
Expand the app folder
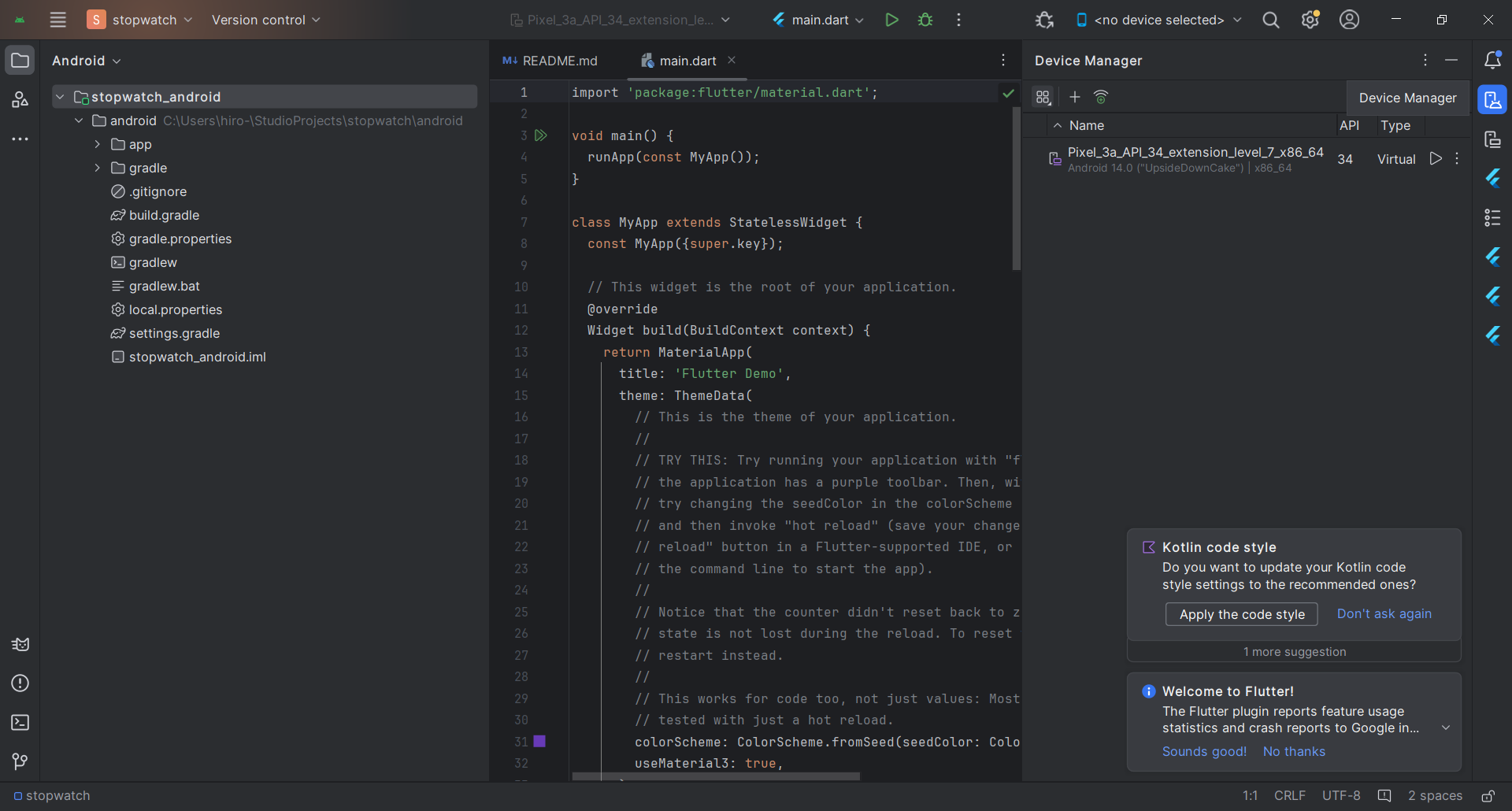tap(97, 144)
